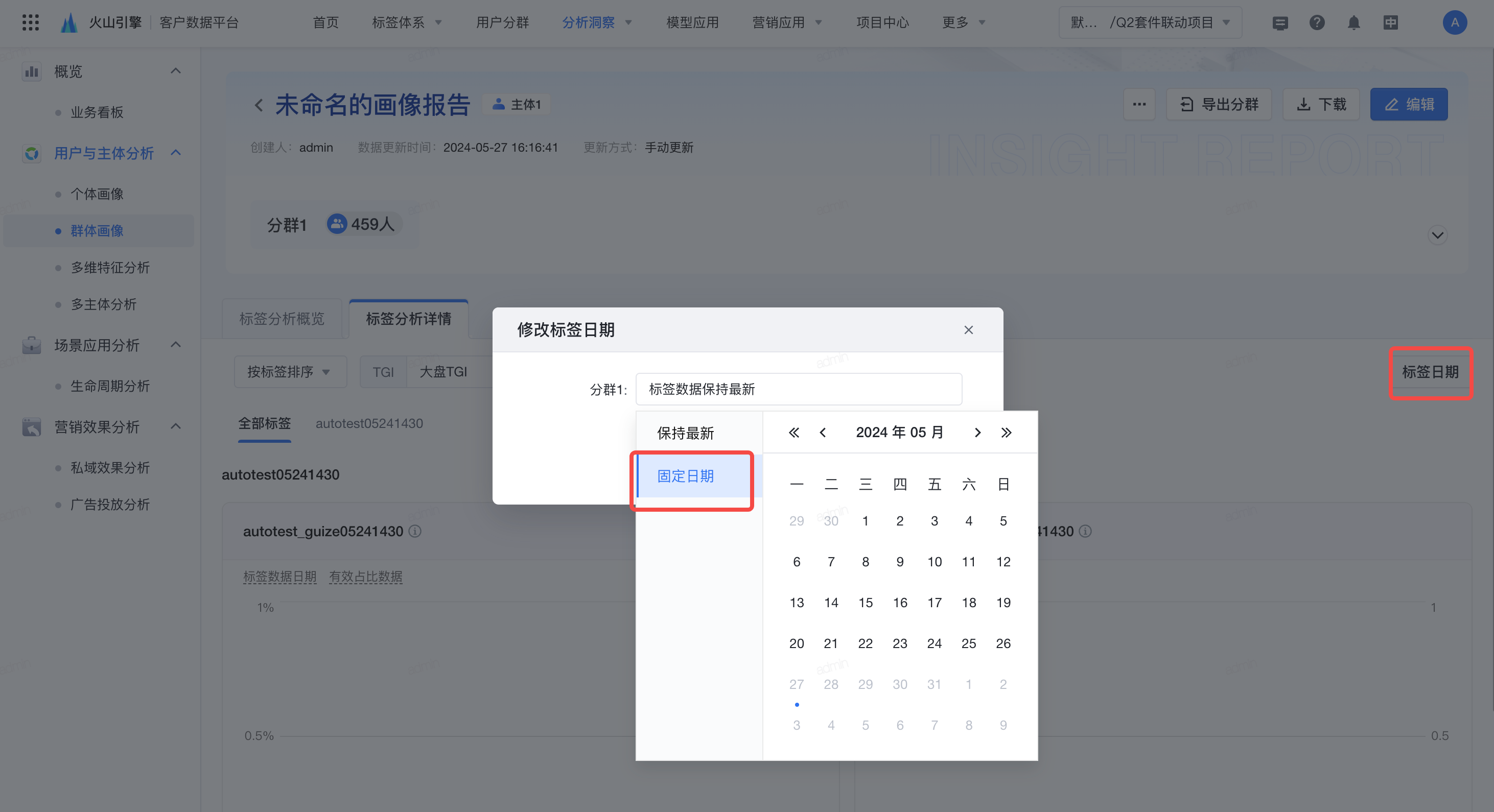Viewport: 1494px width, 812px height.
Task: Go to previous year in calendar
Action: click(x=794, y=433)
